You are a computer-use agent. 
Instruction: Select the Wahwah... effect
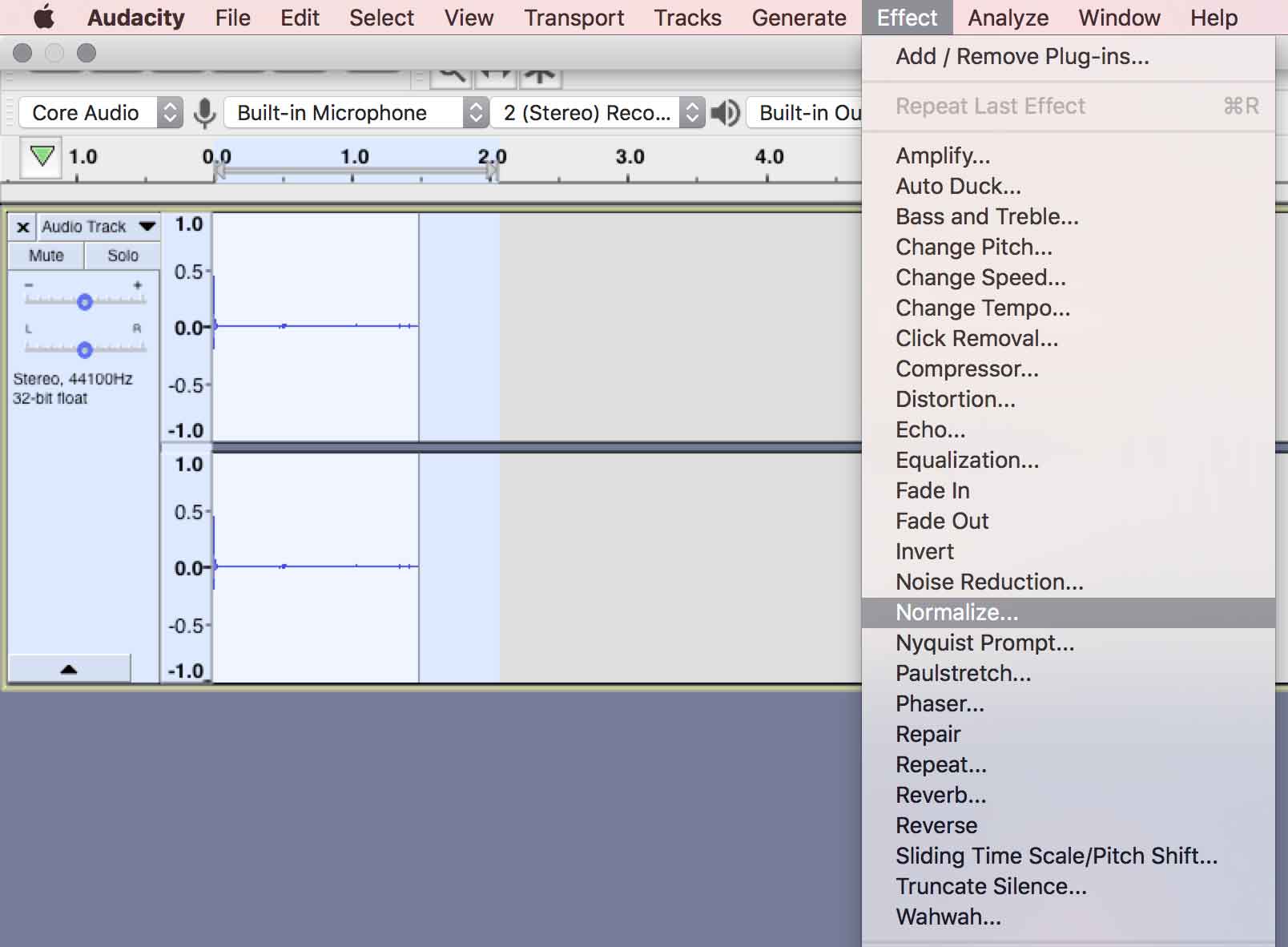click(1068, 917)
